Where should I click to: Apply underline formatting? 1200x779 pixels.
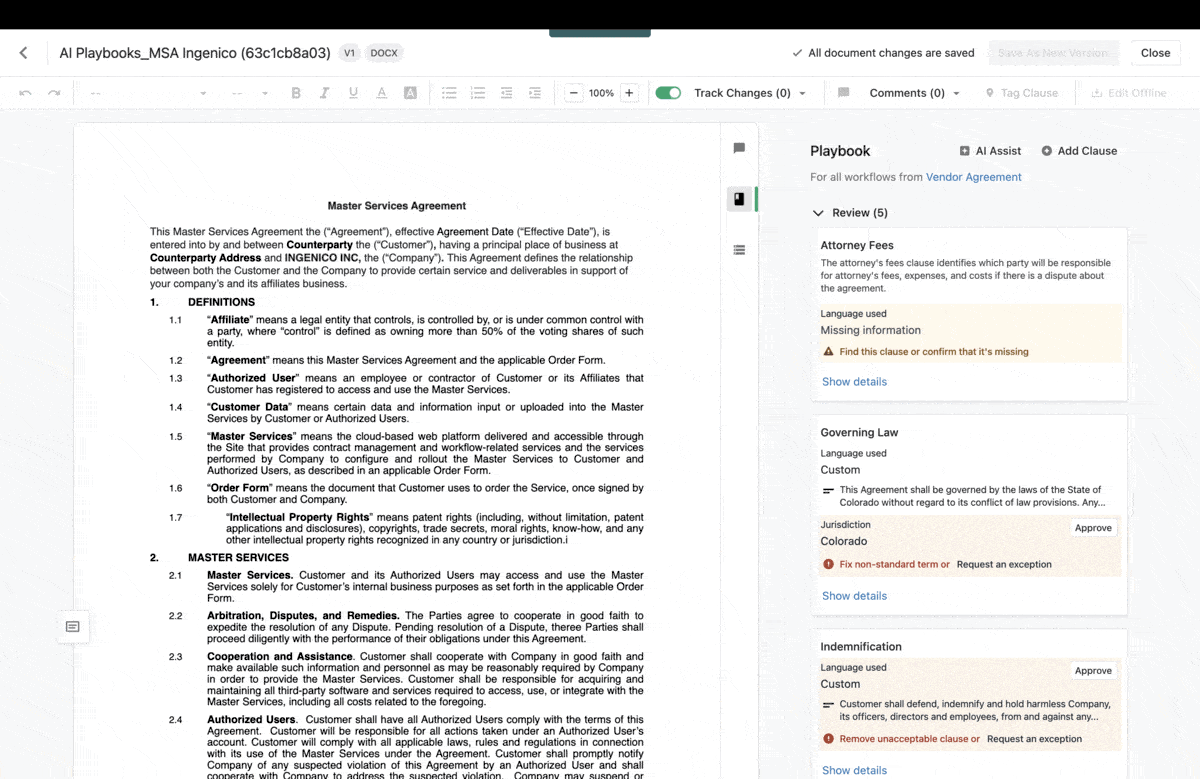[353, 93]
